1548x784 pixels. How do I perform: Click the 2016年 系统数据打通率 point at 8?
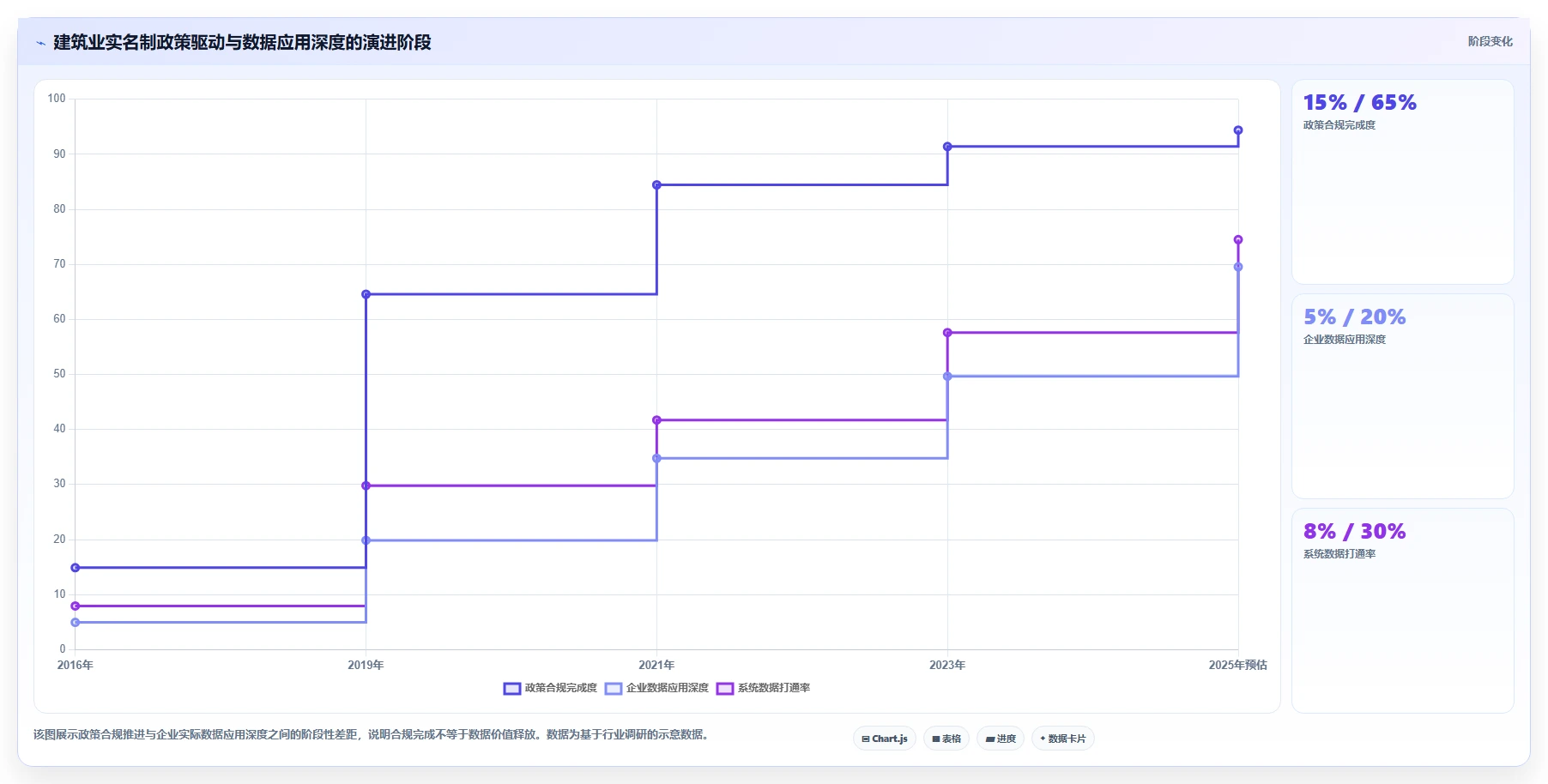coord(76,606)
